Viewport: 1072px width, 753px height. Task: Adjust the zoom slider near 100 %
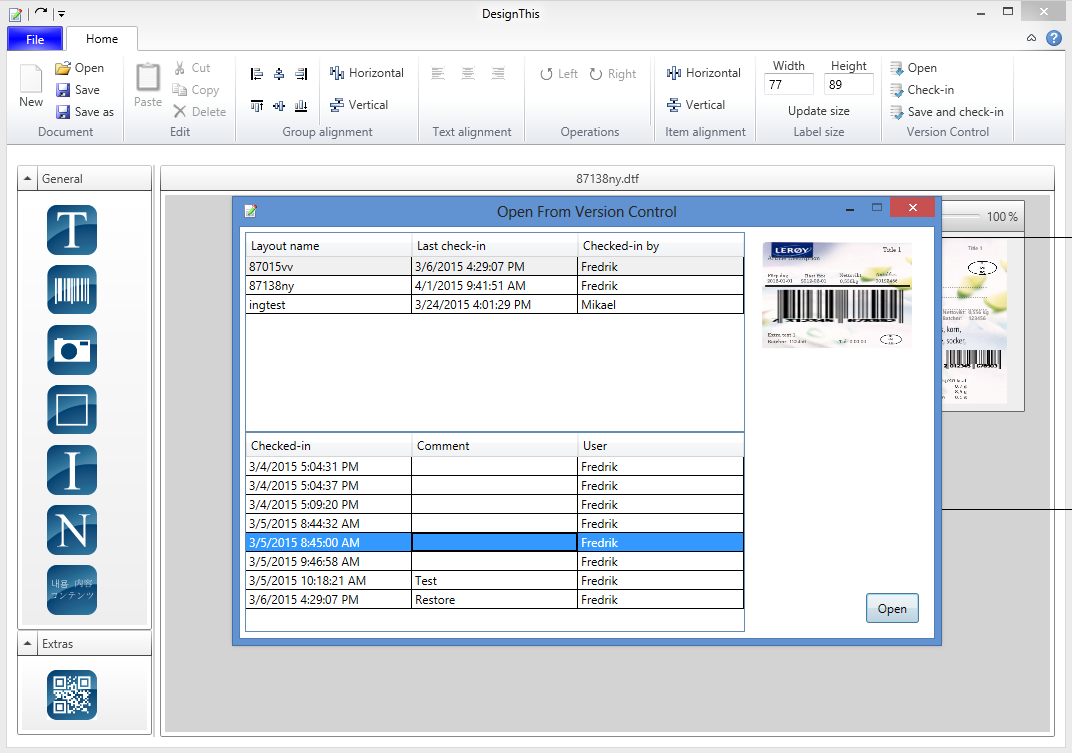click(960, 216)
